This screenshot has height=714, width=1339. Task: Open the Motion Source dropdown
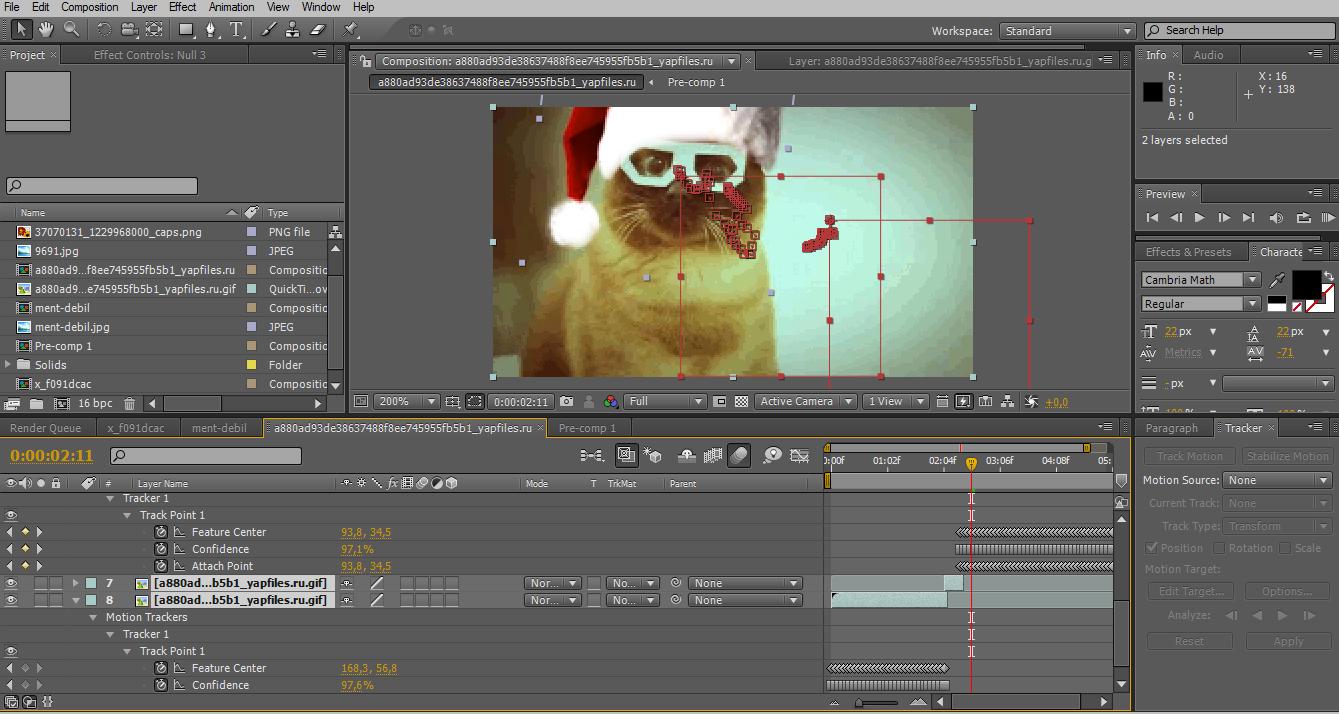click(1279, 480)
